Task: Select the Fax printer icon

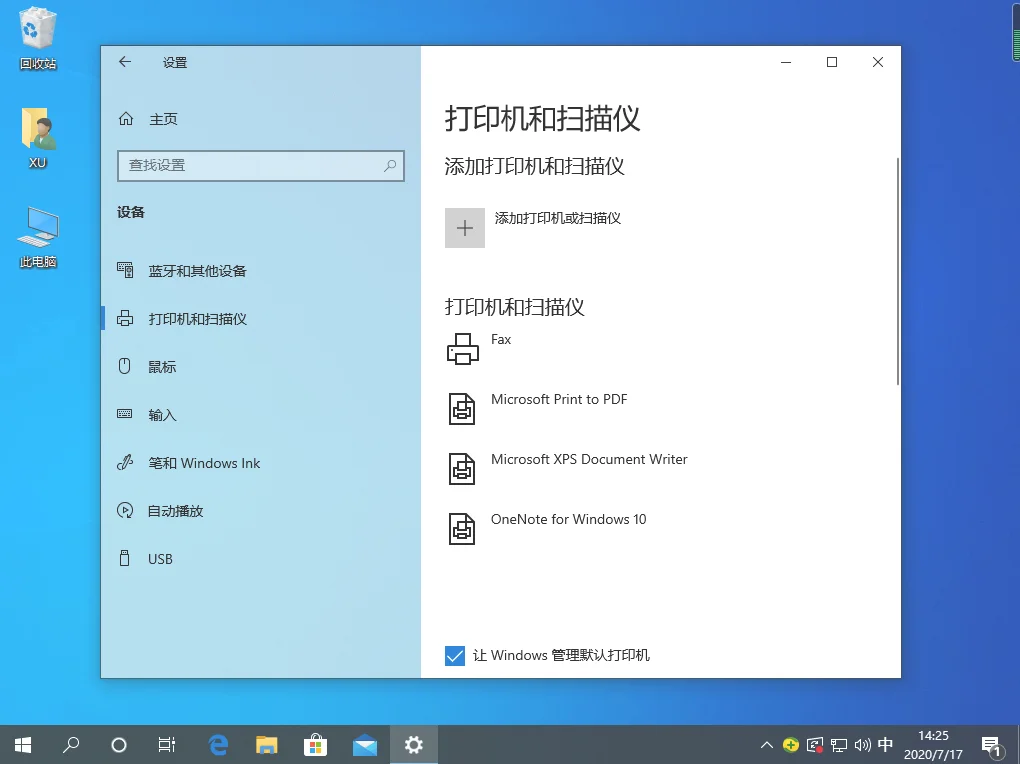Action: point(463,349)
